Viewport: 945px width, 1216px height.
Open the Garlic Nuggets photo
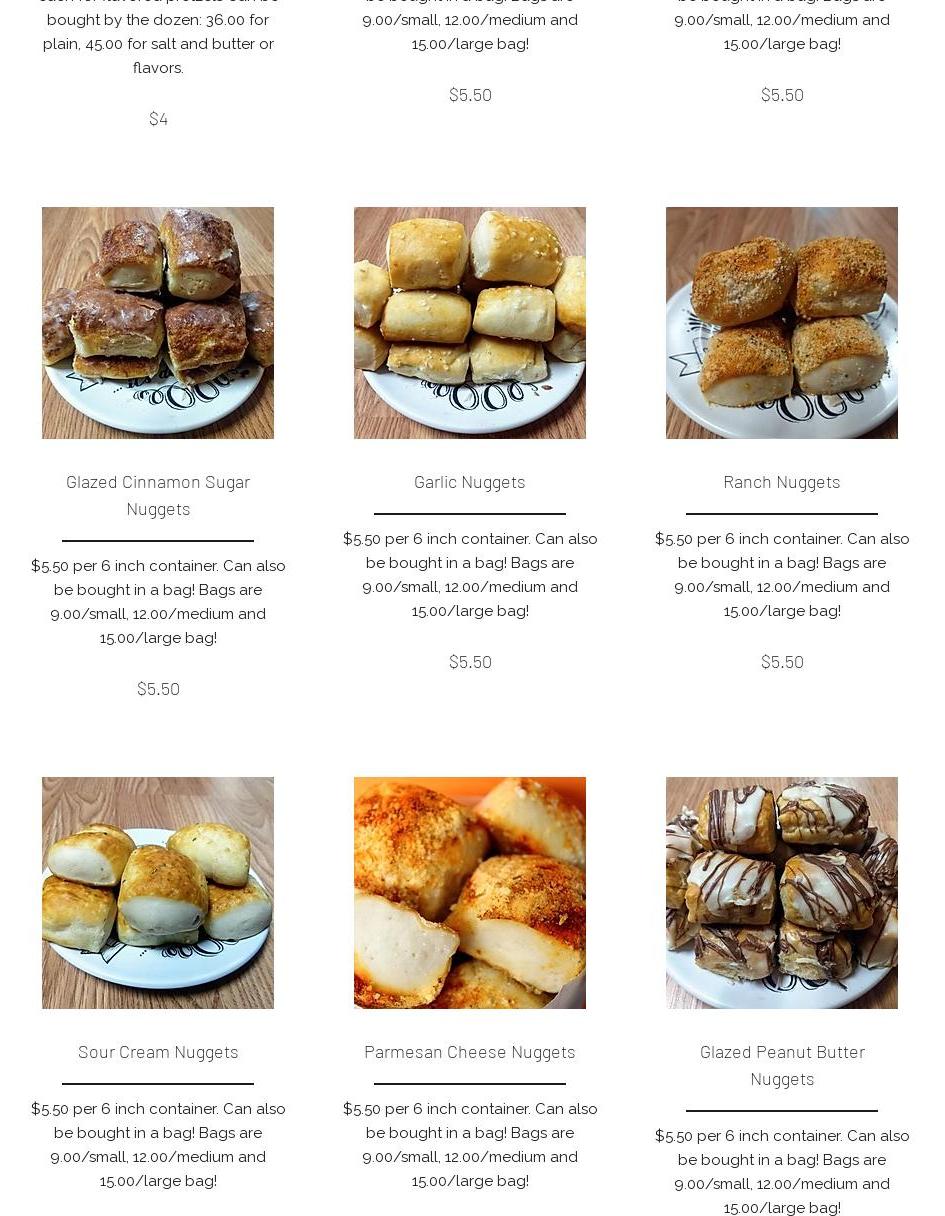click(x=470, y=323)
